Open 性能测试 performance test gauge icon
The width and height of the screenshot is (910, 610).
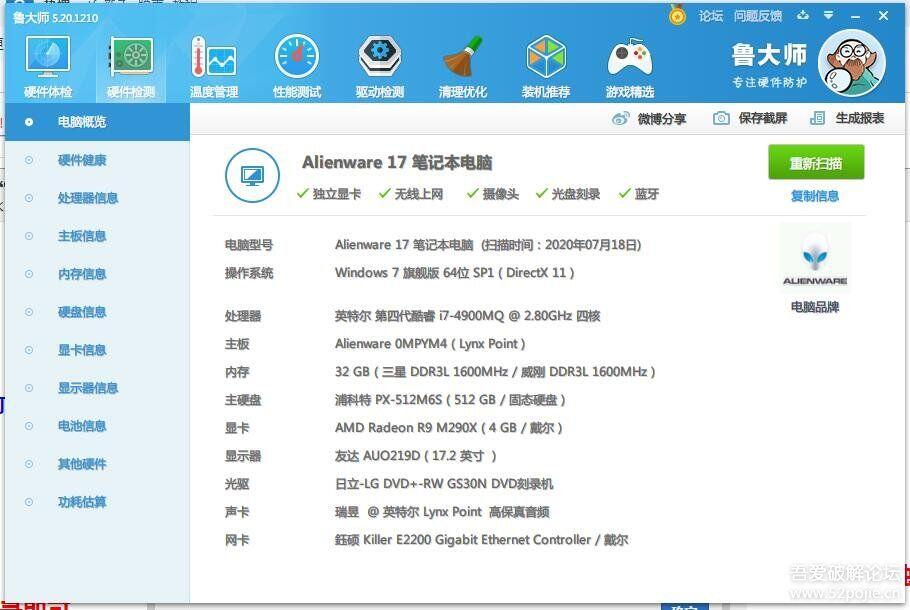297,66
